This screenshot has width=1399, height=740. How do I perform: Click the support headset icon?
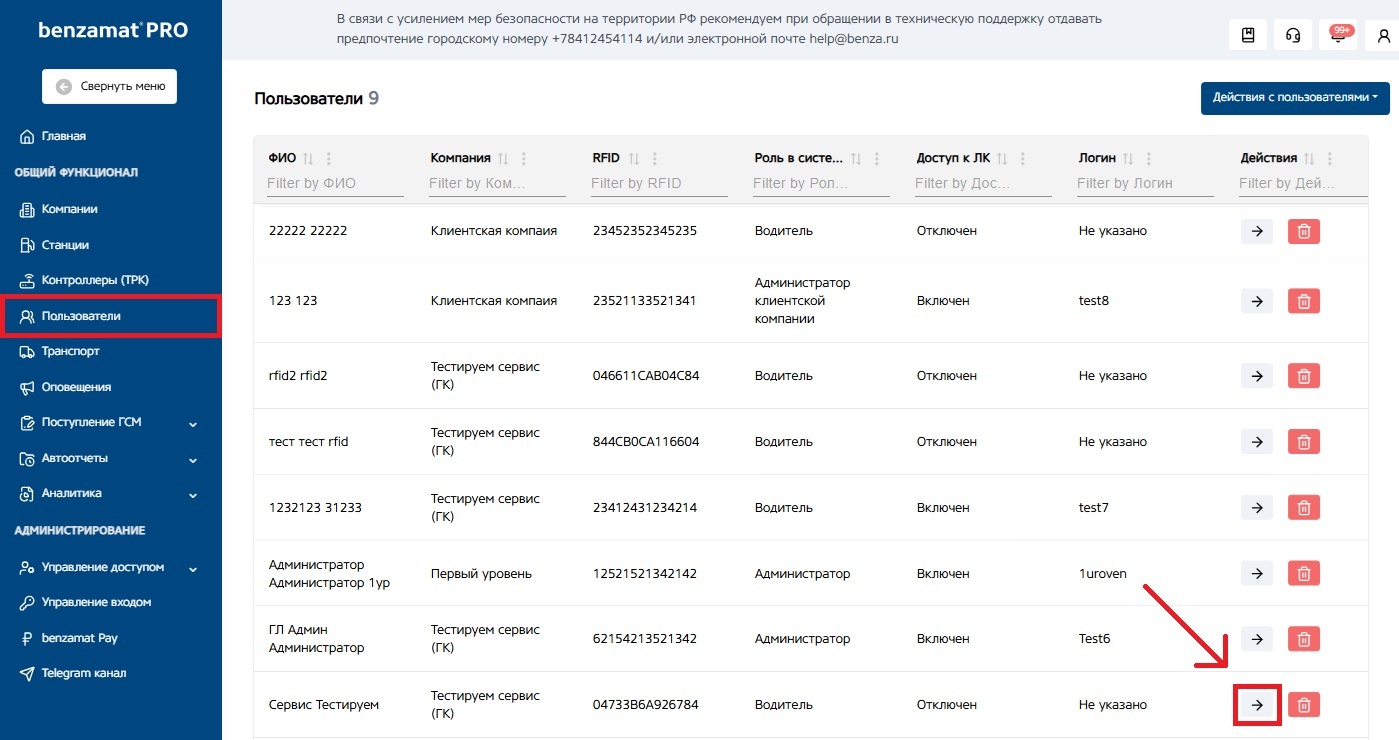coord(1293,35)
